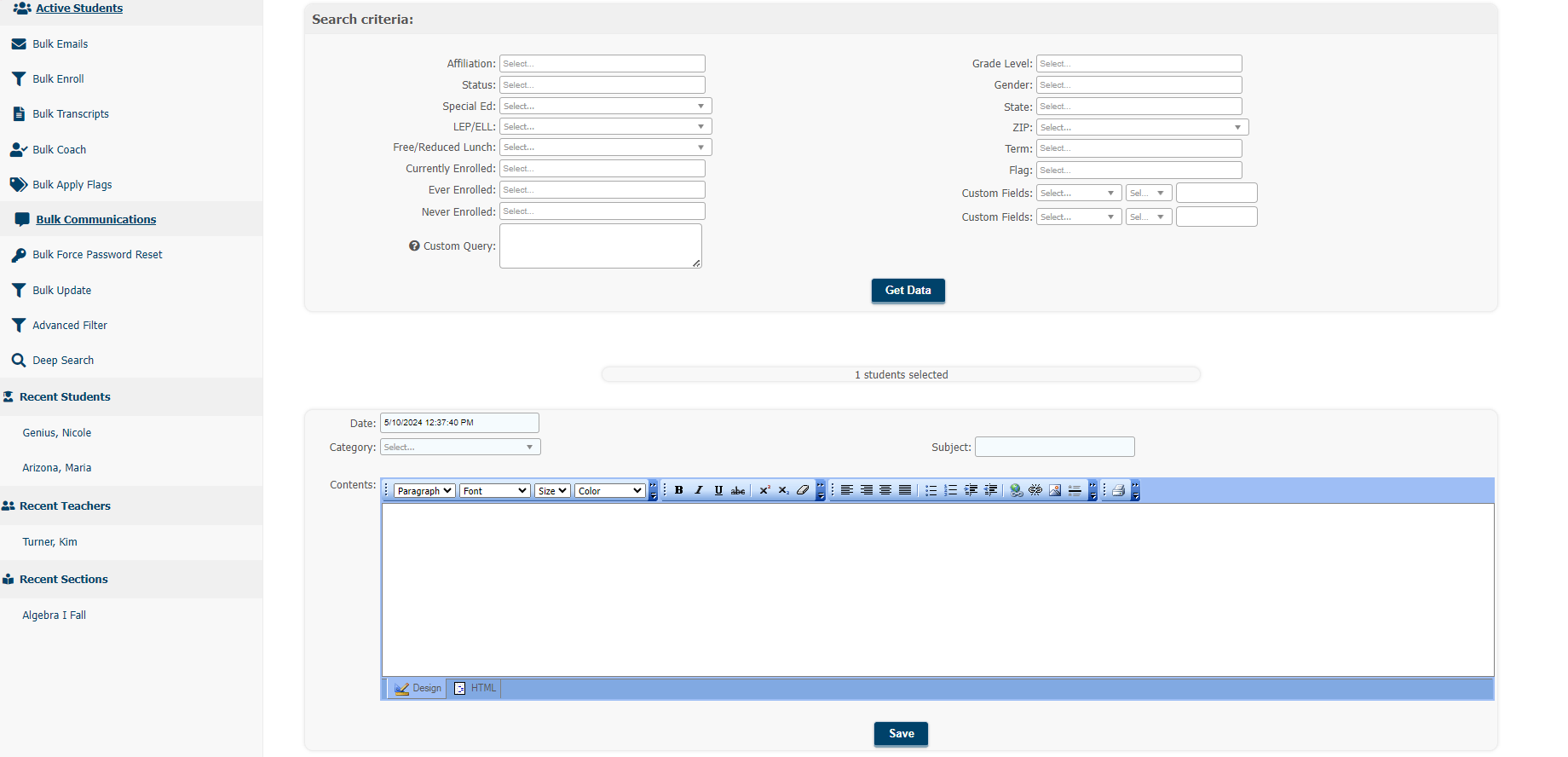Remove hyperlink with the unlink icon
This screenshot has width=1568, height=757.
tap(1035, 490)
